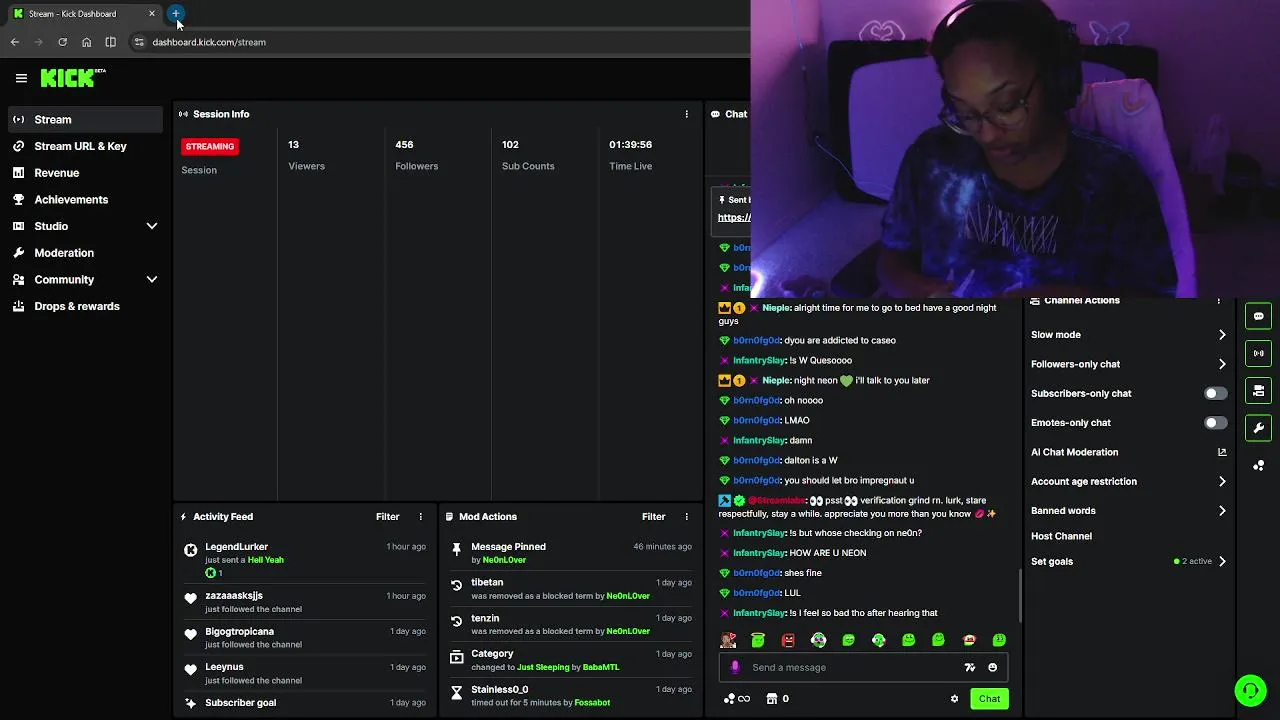Open AI Chat Moderation external link icon
Screen dimensions: 1280x720
(x=1221, y=452)
